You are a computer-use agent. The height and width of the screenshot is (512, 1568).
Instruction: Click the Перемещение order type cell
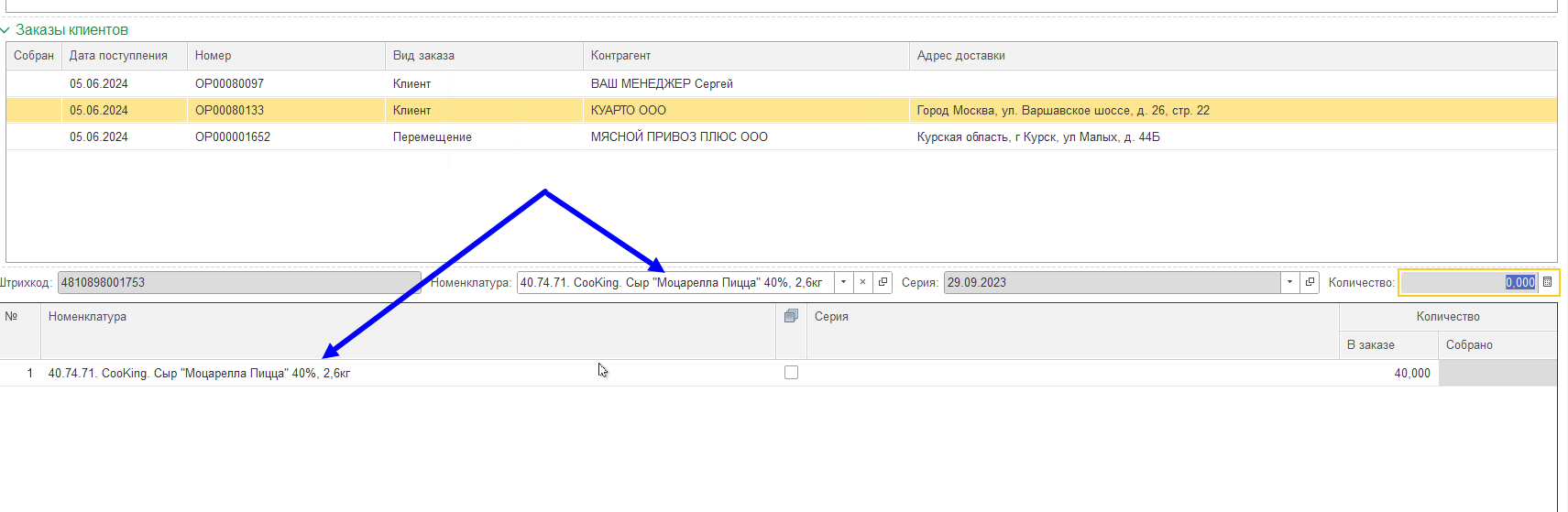[484, 136]
